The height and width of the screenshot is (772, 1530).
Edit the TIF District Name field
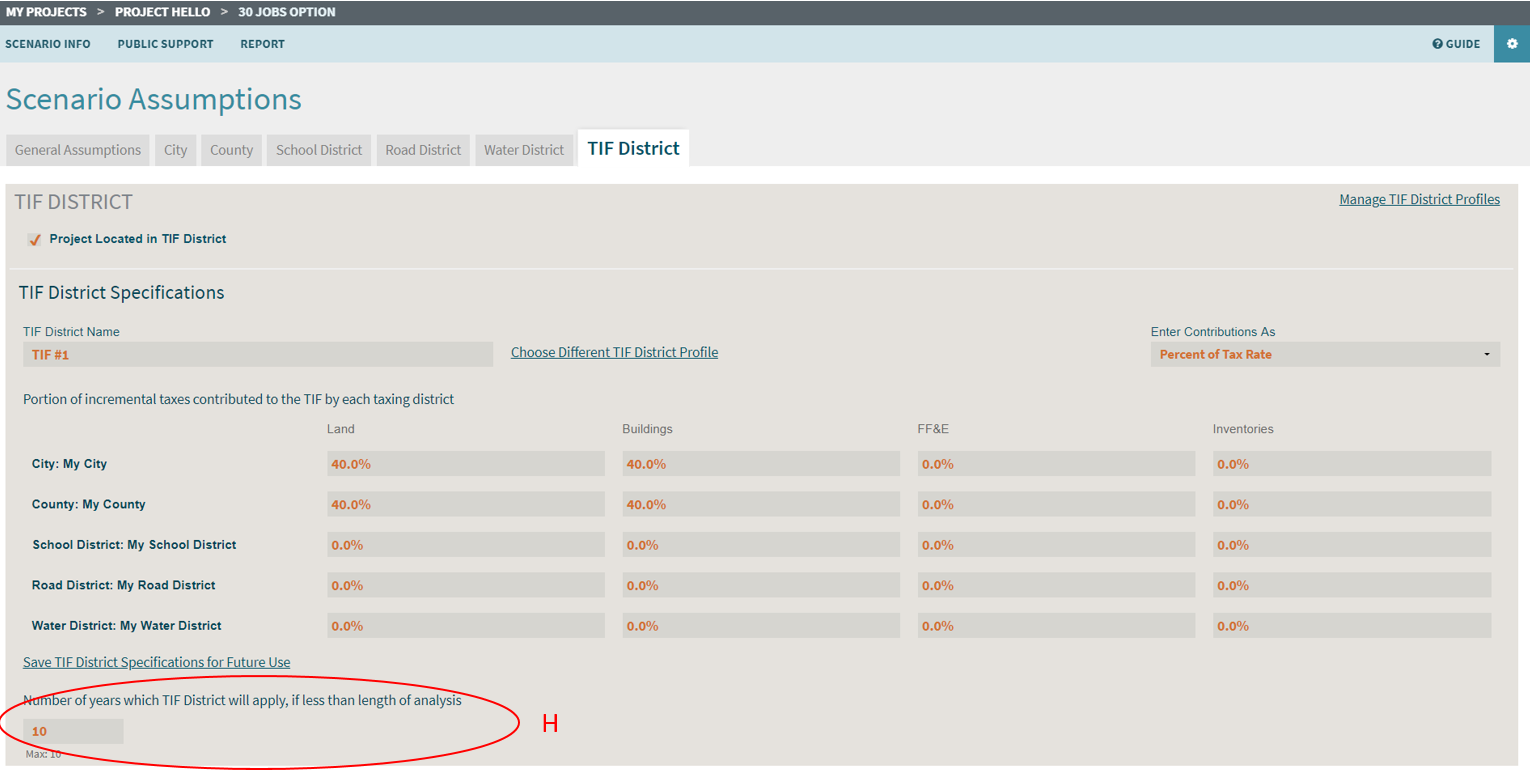(x=257, y=354)
